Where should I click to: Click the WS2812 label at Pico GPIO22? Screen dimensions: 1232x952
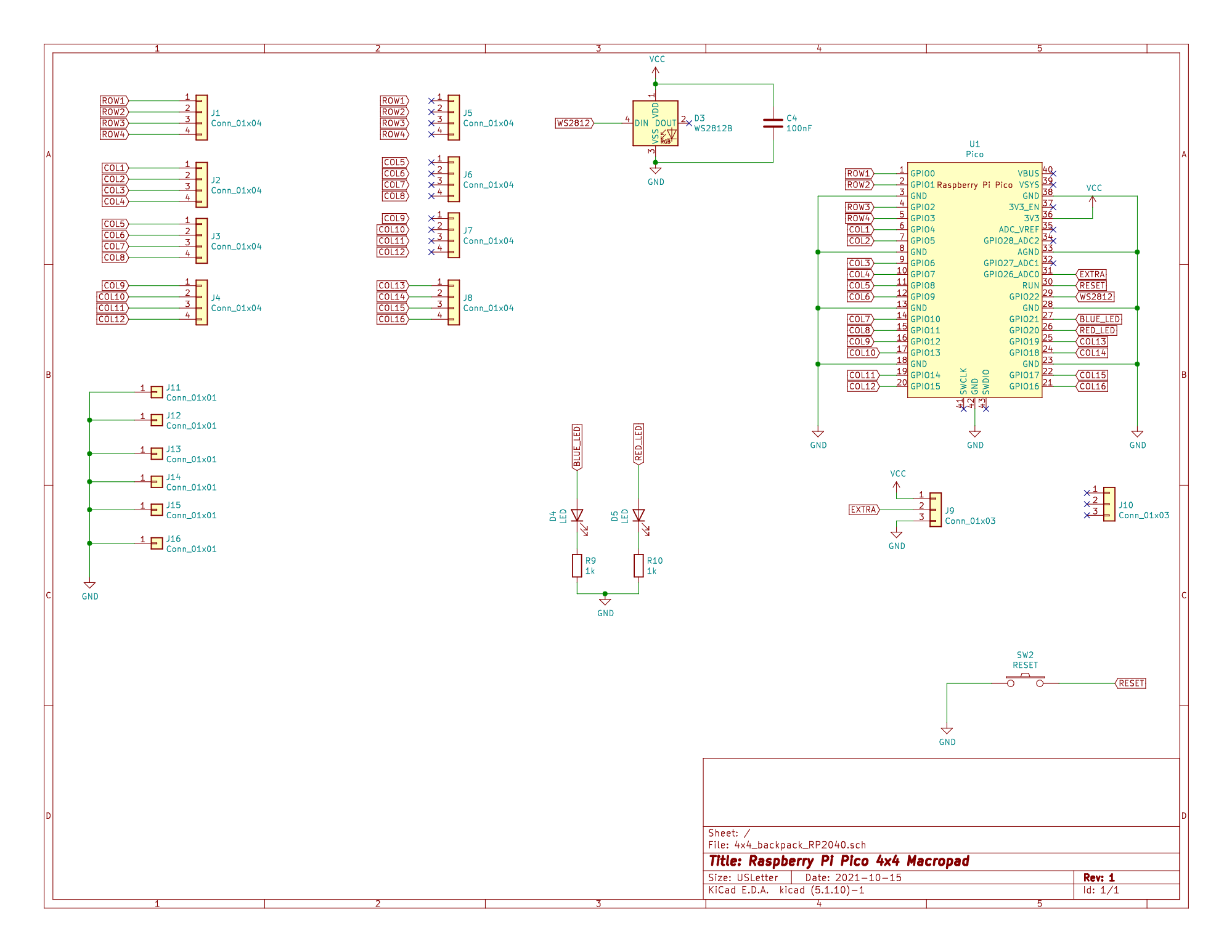[x=1096, y=297]
